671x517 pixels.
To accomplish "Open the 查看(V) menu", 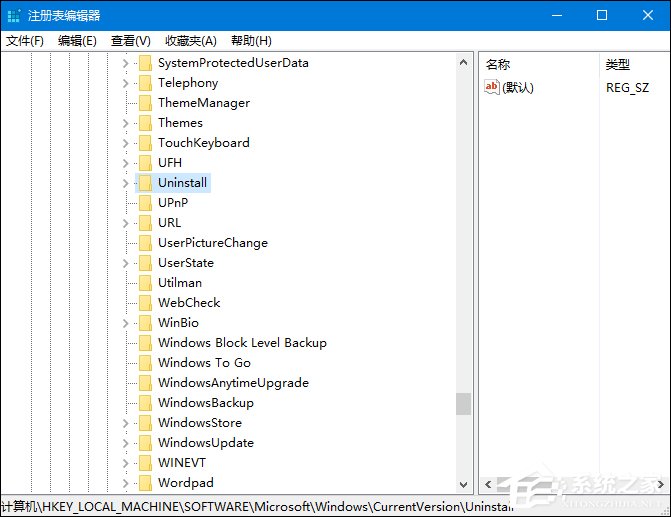I will pyautogui.click(x=130, y=41).
